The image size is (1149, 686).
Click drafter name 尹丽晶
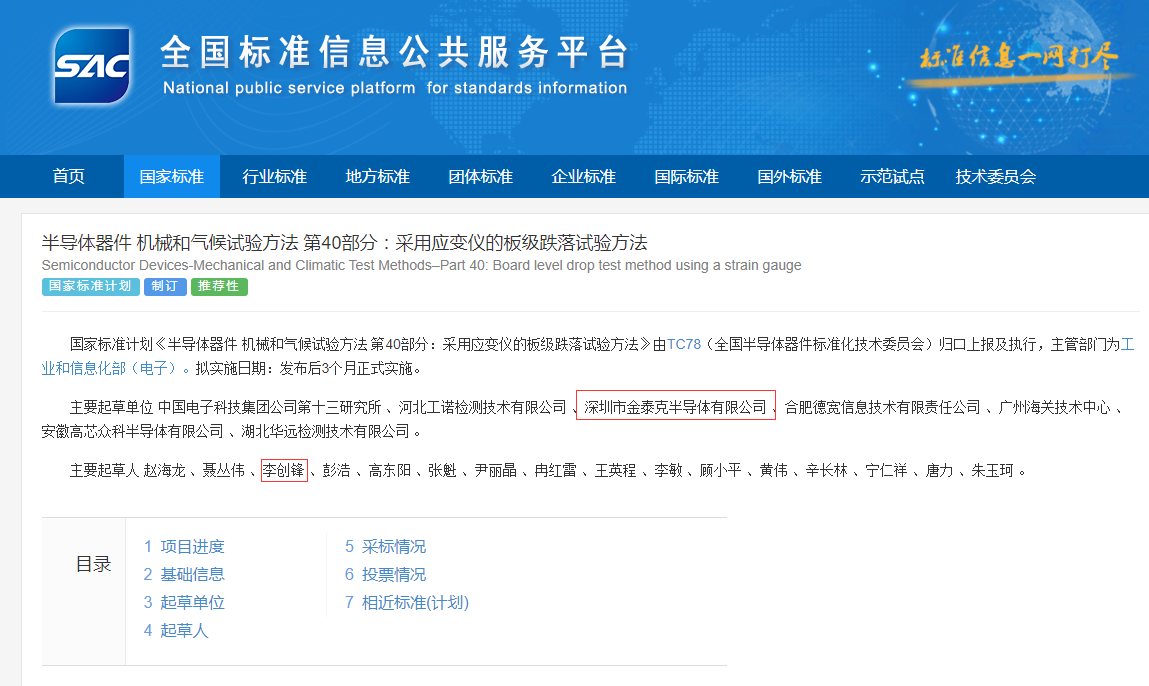click(495, 471)
